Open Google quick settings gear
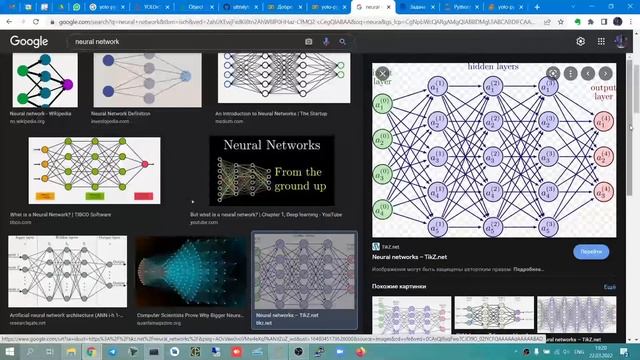 click(580, 41)
